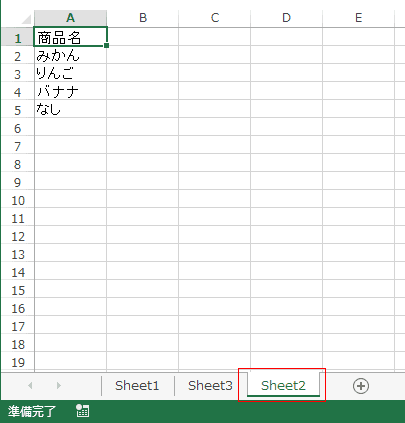Select the Sheet2 tab
The height and width of the screenshot is (423, 405).
283,386
